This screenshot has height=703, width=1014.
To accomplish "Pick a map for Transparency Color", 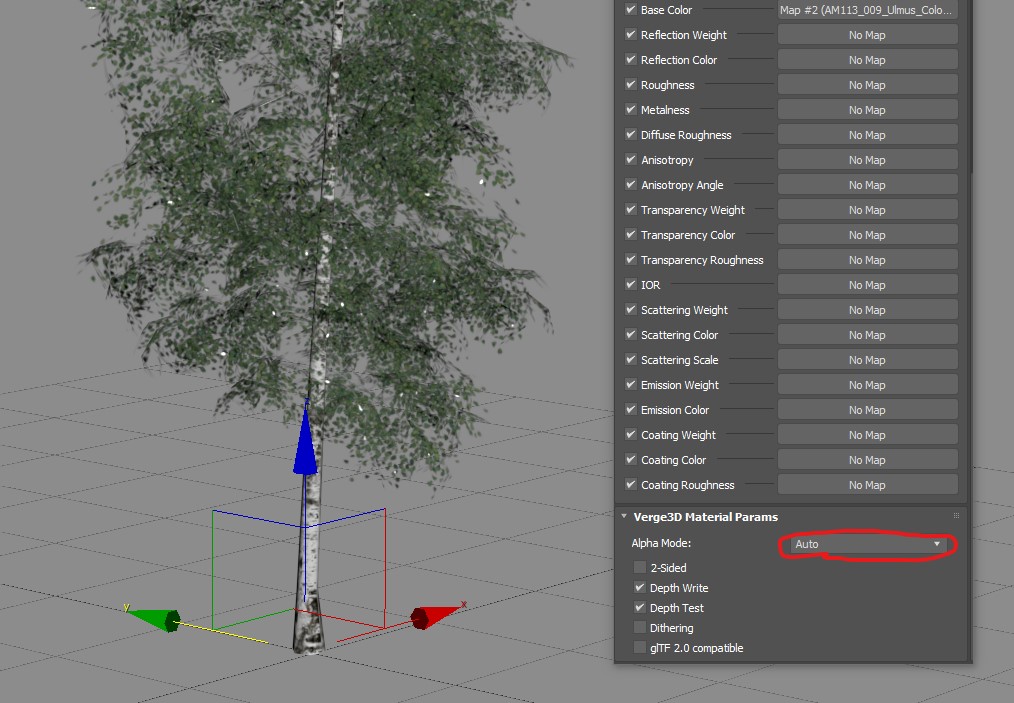I will (867, 235).
